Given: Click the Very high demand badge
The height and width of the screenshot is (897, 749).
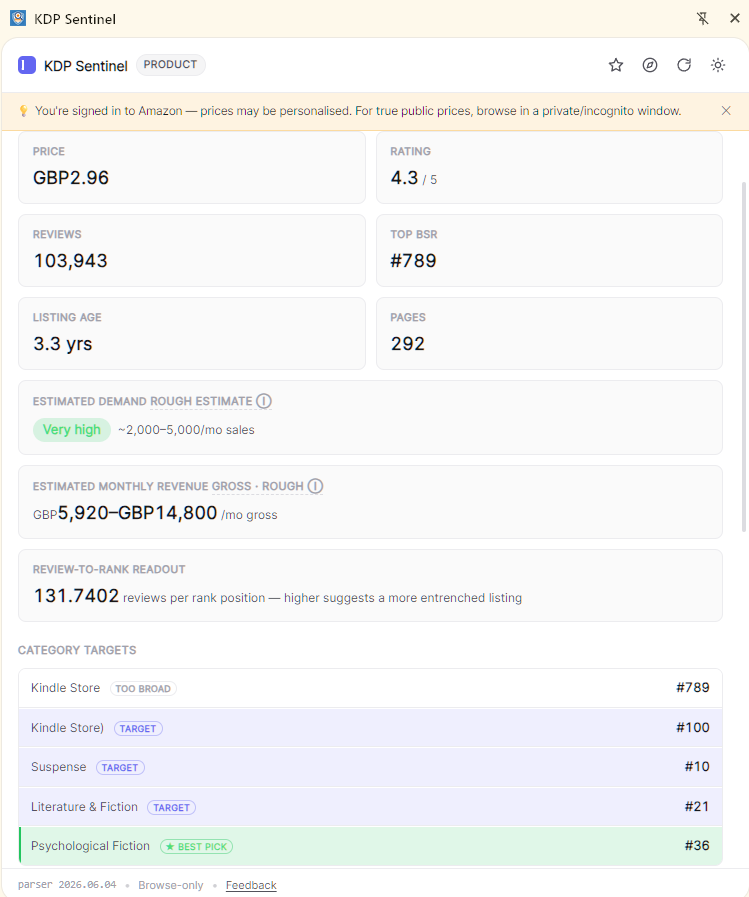Looking at the screenshot, I should pyautogui.click(x=72, y=430).
